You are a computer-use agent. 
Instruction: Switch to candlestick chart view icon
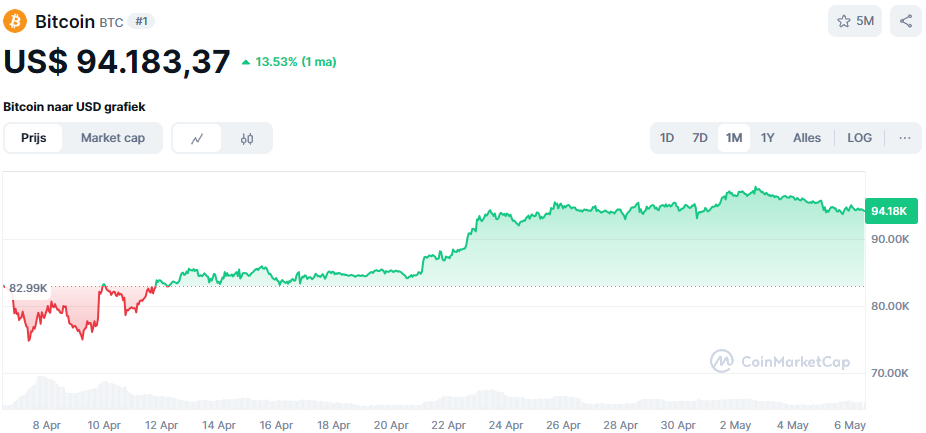pos(247,138)
